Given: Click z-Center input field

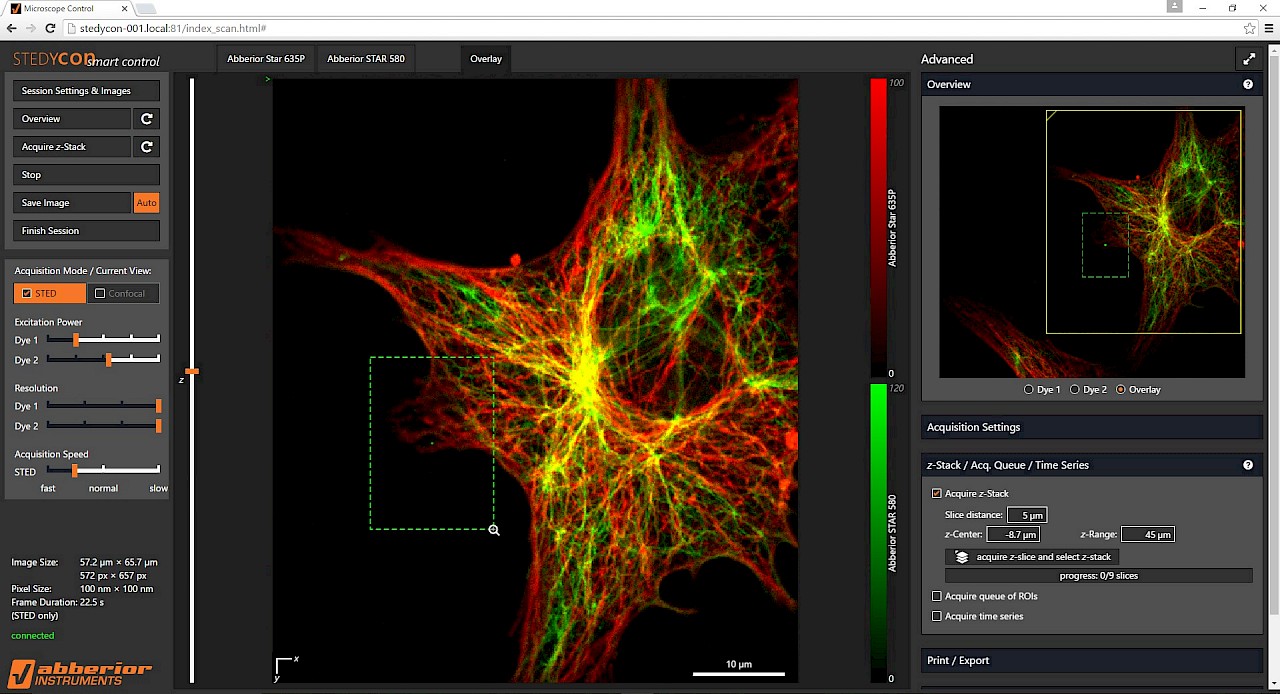Looking at the screenshot, I should click(x=1013, y=535).
